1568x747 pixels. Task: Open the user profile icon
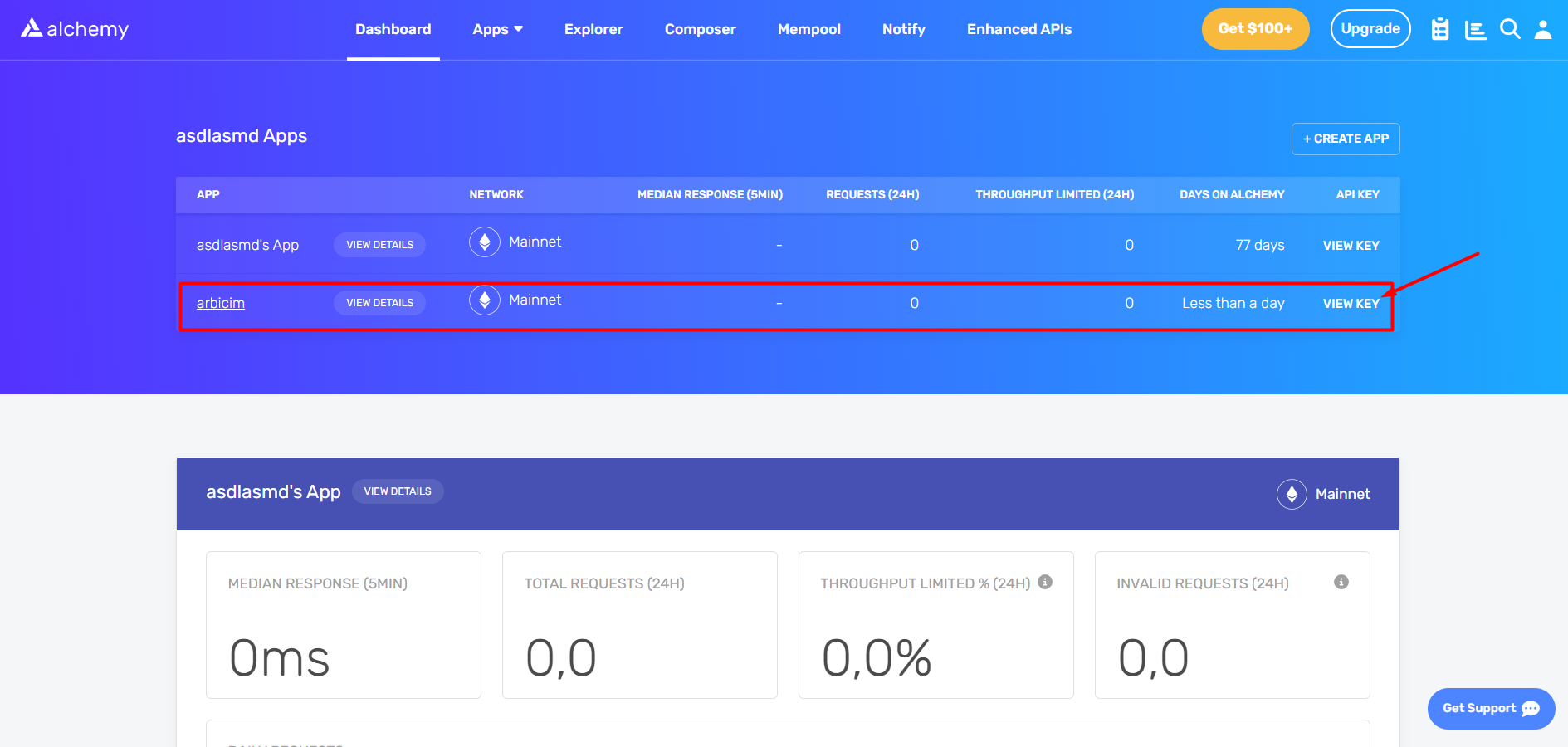tap(1543, 29)
